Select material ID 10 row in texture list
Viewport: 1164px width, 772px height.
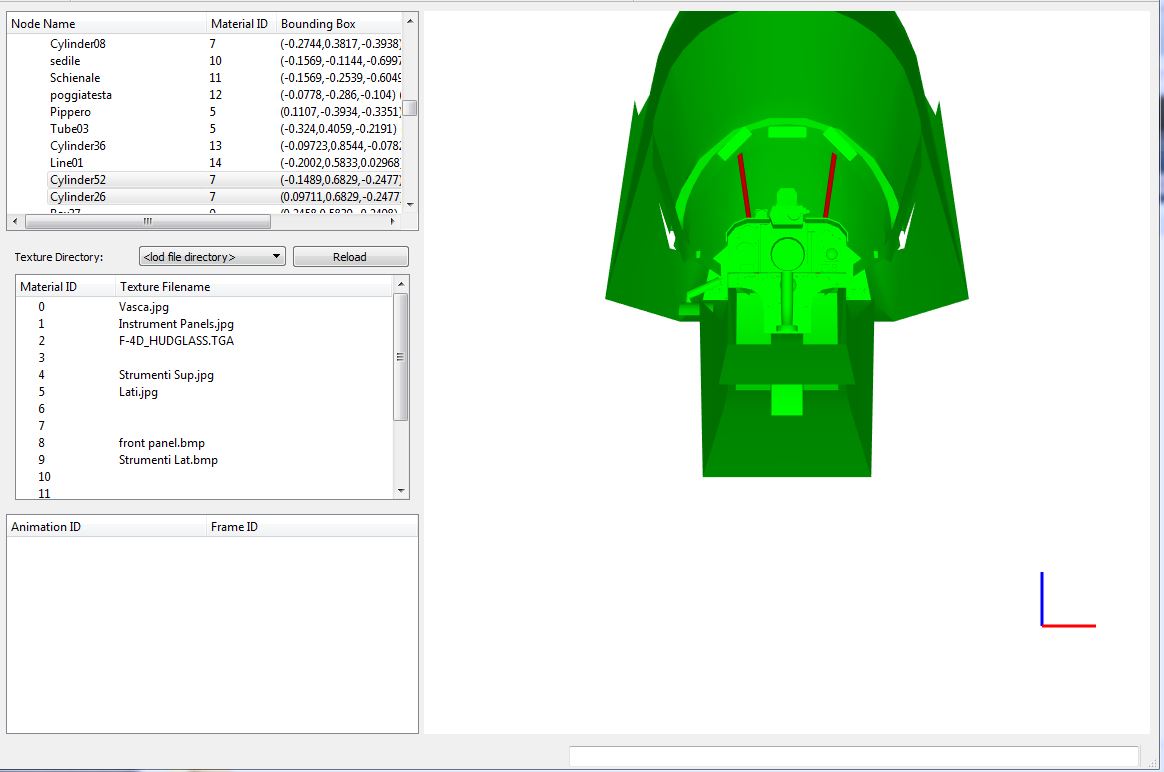point(205,477)
